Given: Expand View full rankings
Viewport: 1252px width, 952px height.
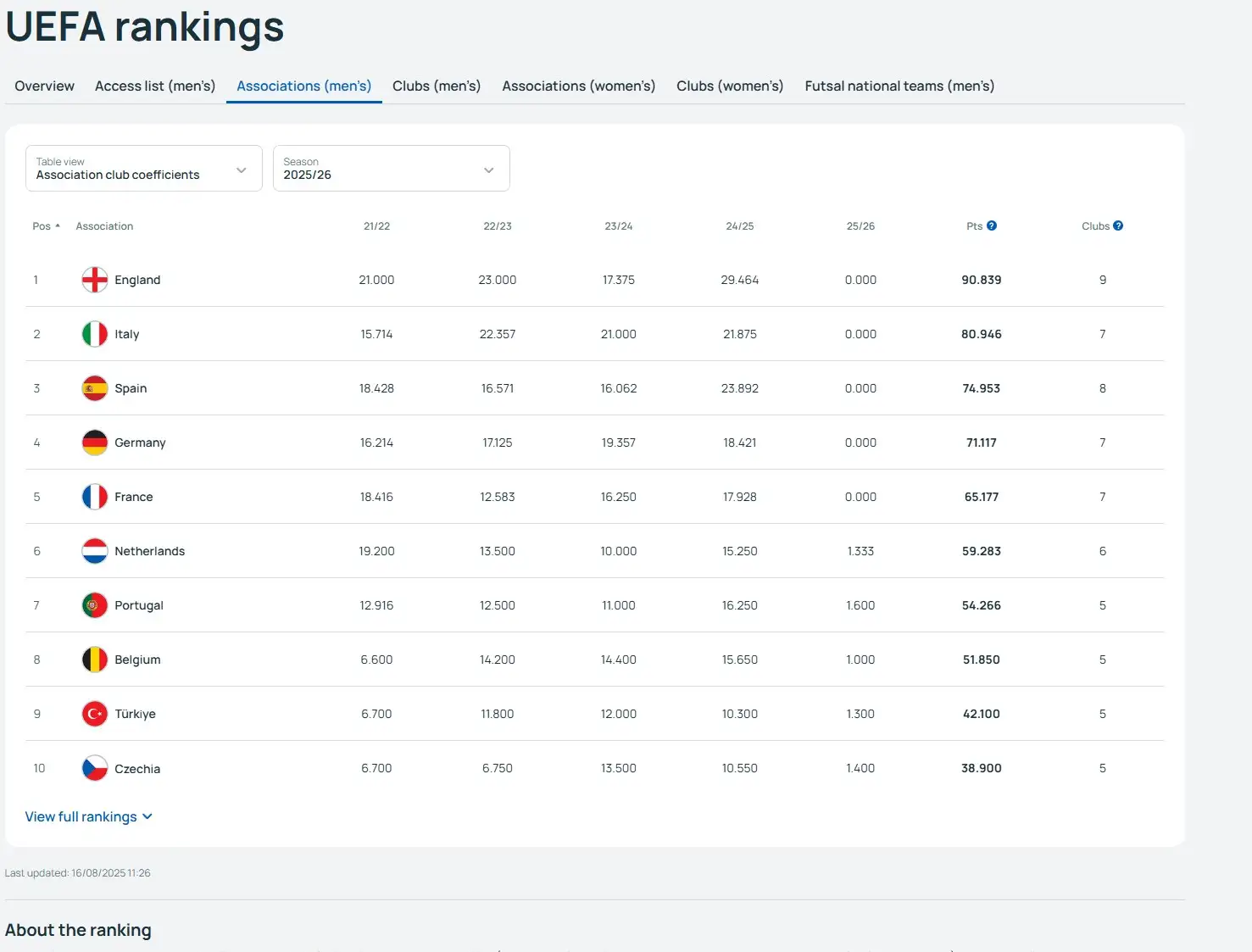Looking at the screenshot, I should [x=88, y=816].
